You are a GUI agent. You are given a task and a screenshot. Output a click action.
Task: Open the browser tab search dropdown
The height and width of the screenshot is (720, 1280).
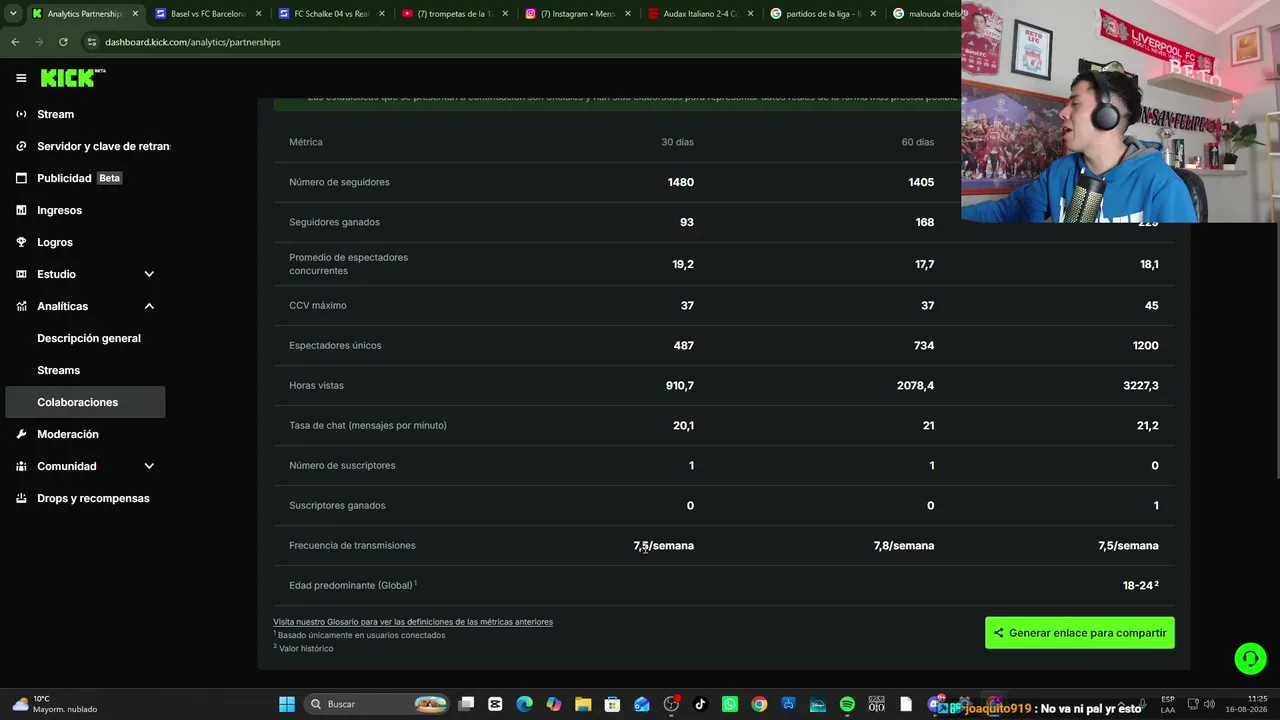(13, 14)
